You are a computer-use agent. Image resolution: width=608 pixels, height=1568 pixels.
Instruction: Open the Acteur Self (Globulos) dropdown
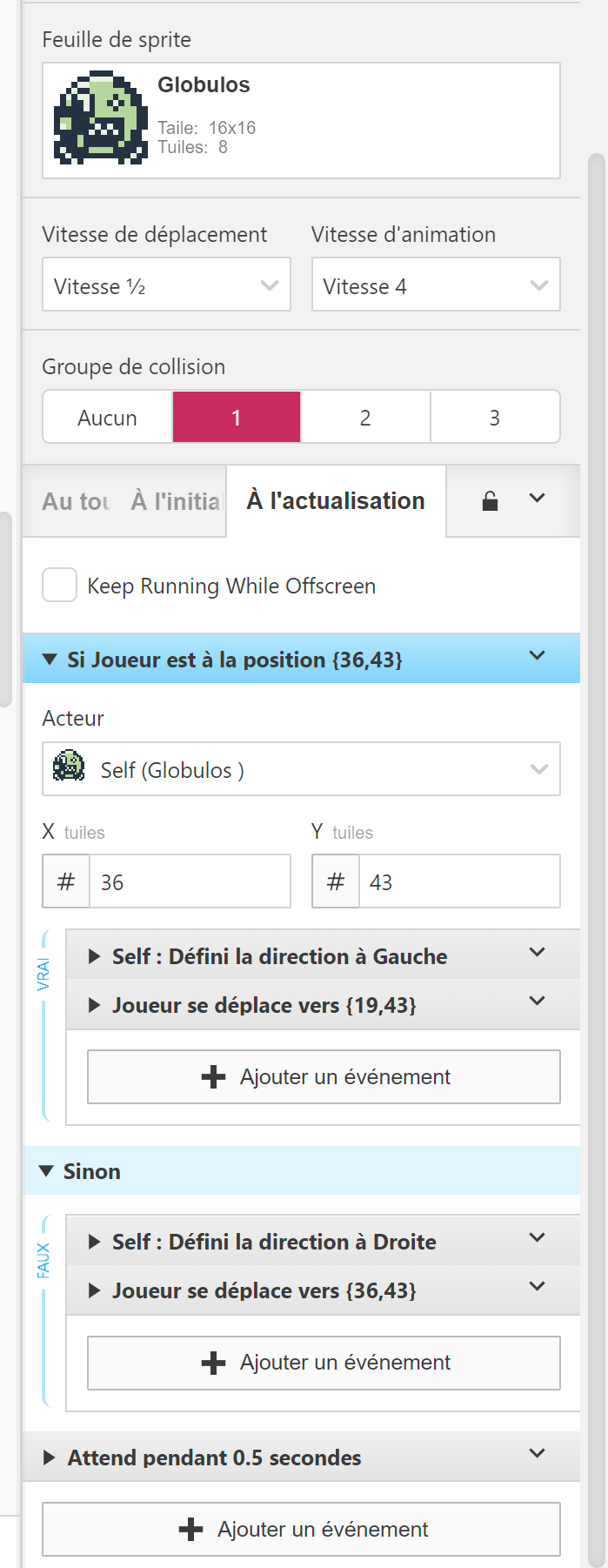pyautogui.click(x=301, y=769)
